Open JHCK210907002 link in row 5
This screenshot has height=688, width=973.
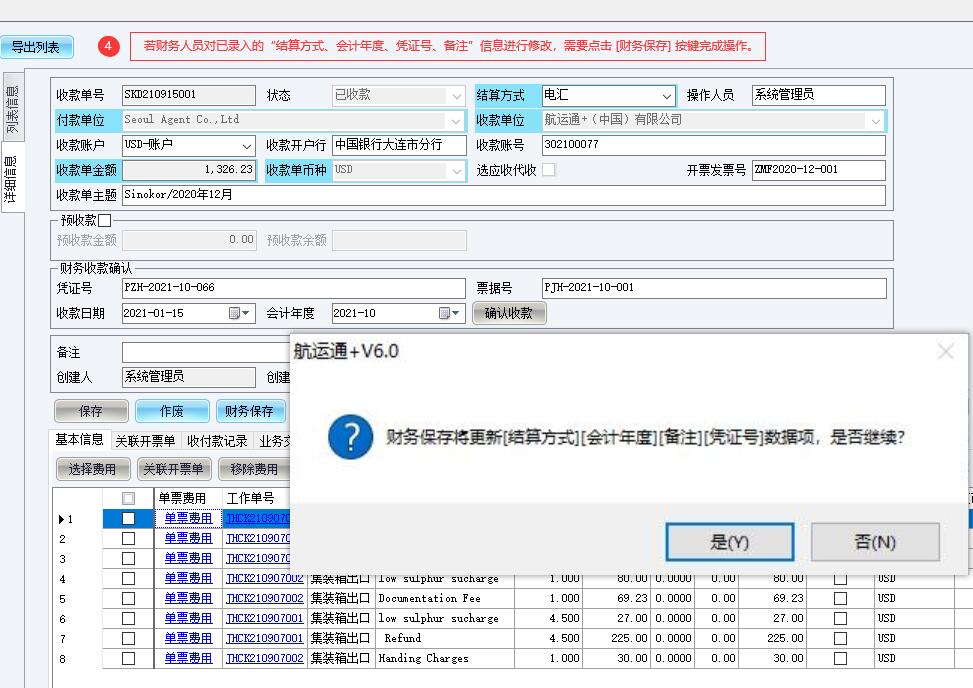tap(264, 598)
